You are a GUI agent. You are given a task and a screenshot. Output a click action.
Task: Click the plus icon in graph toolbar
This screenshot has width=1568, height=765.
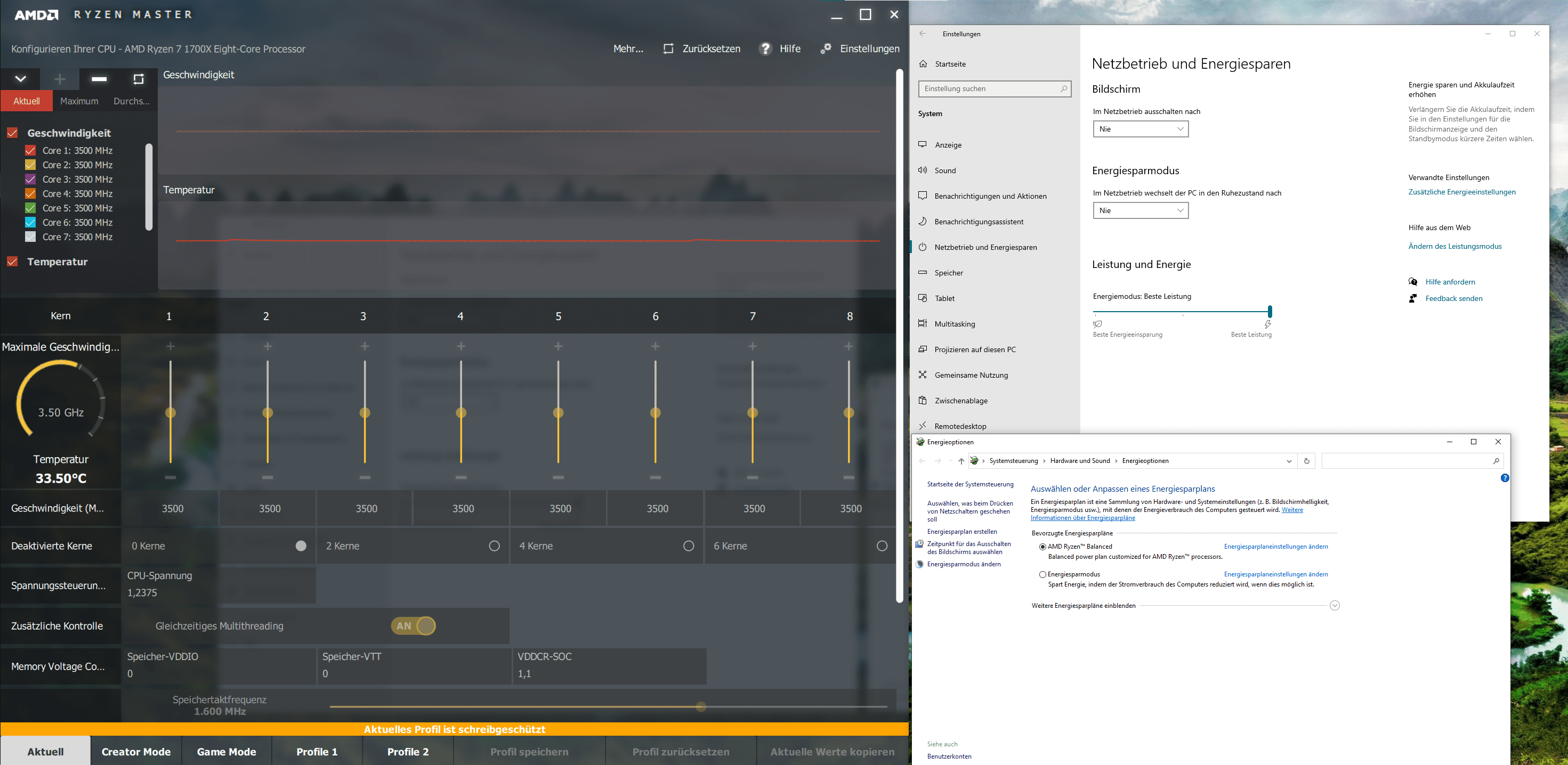point(60,78)
